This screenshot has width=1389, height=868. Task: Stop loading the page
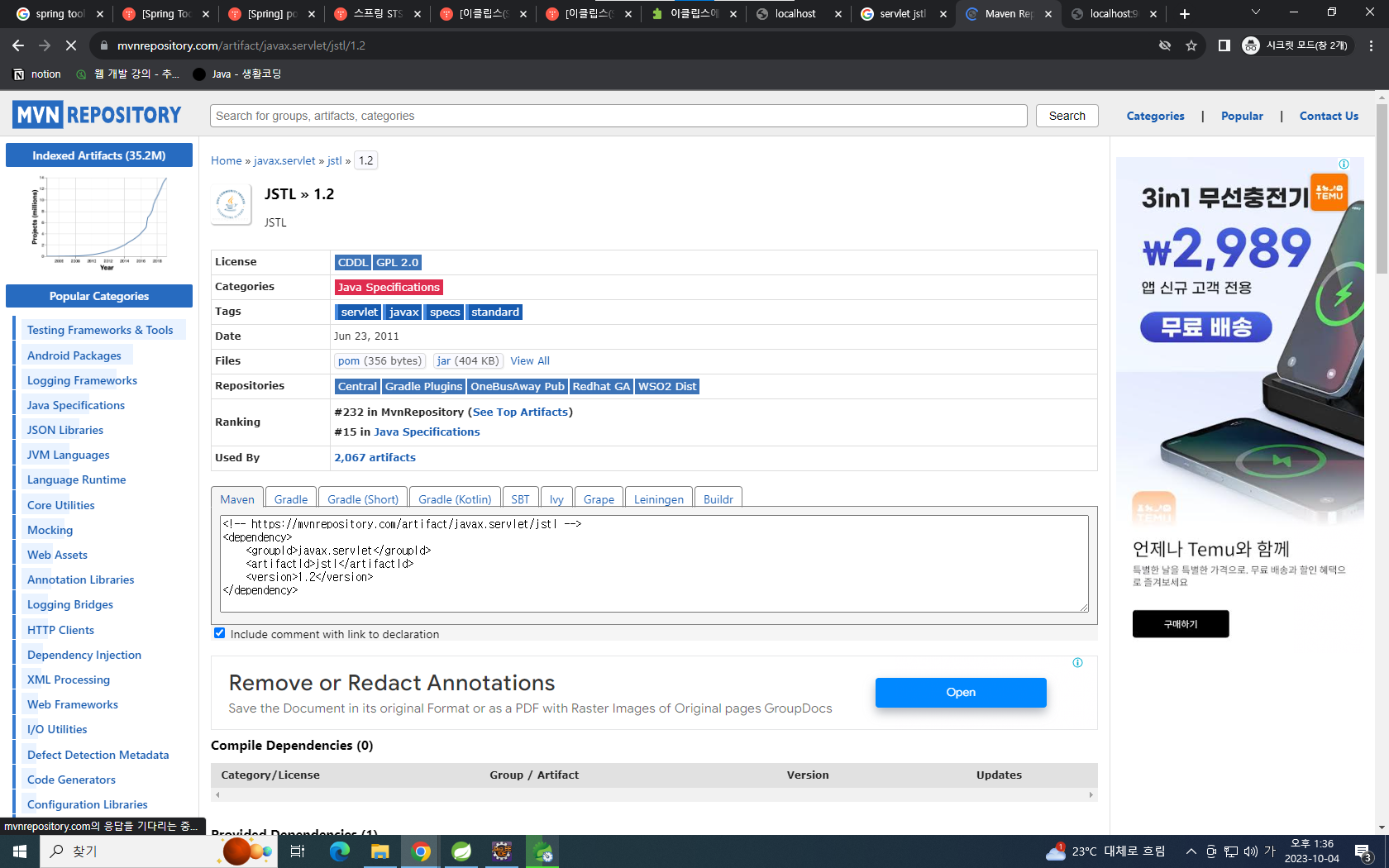71,45
